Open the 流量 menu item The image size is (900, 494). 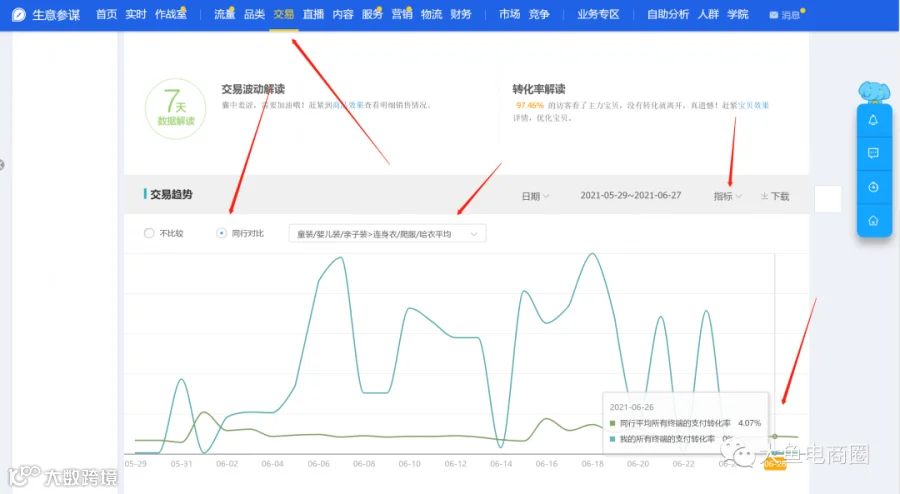point(224,14)
